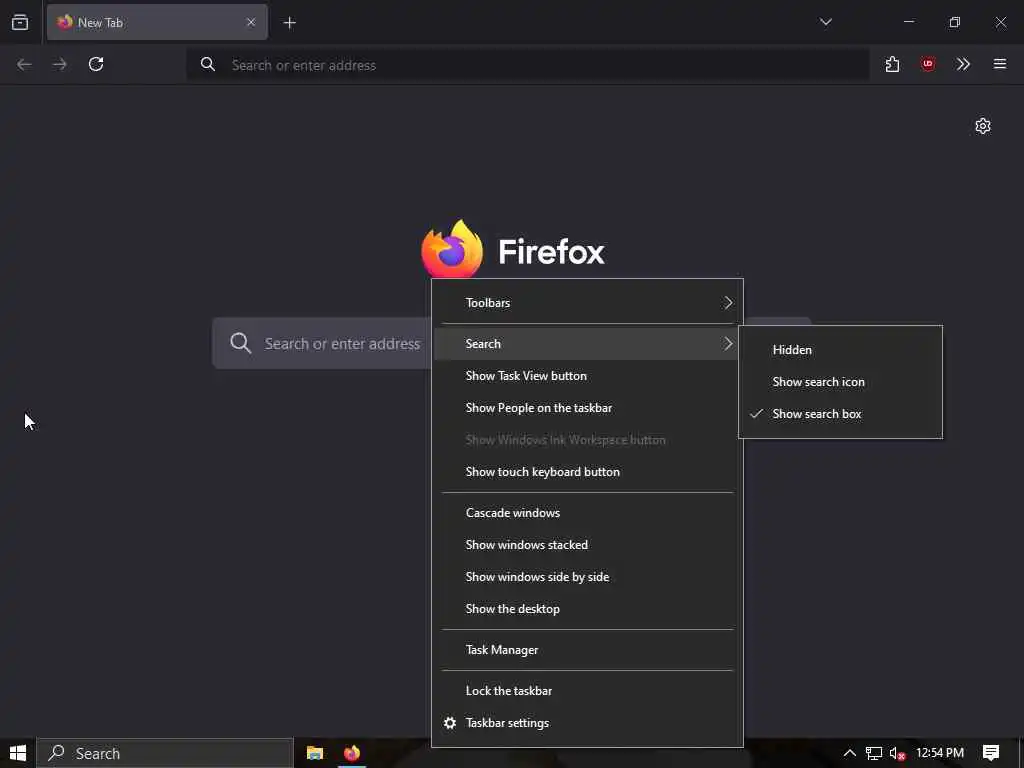Screen dimensions: 1024x768
Task: Click the address bar magnifier icon
Action: coord(208,64)
